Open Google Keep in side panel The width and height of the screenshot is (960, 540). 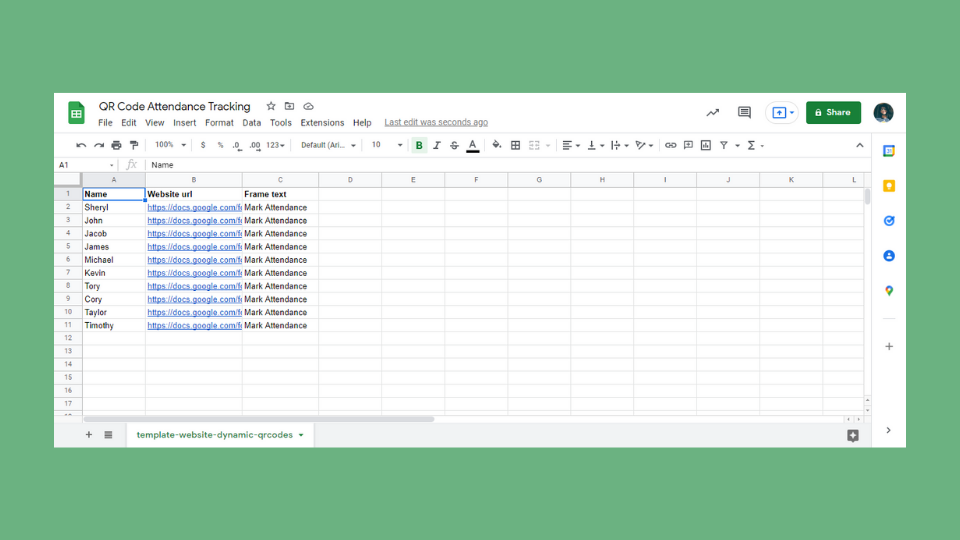[888, 186]
